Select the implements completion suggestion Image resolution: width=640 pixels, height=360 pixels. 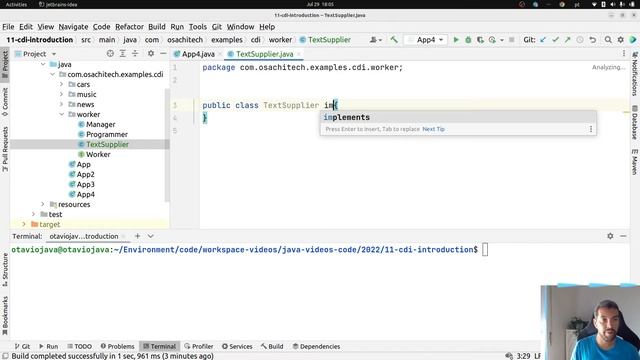pos(458,117)
